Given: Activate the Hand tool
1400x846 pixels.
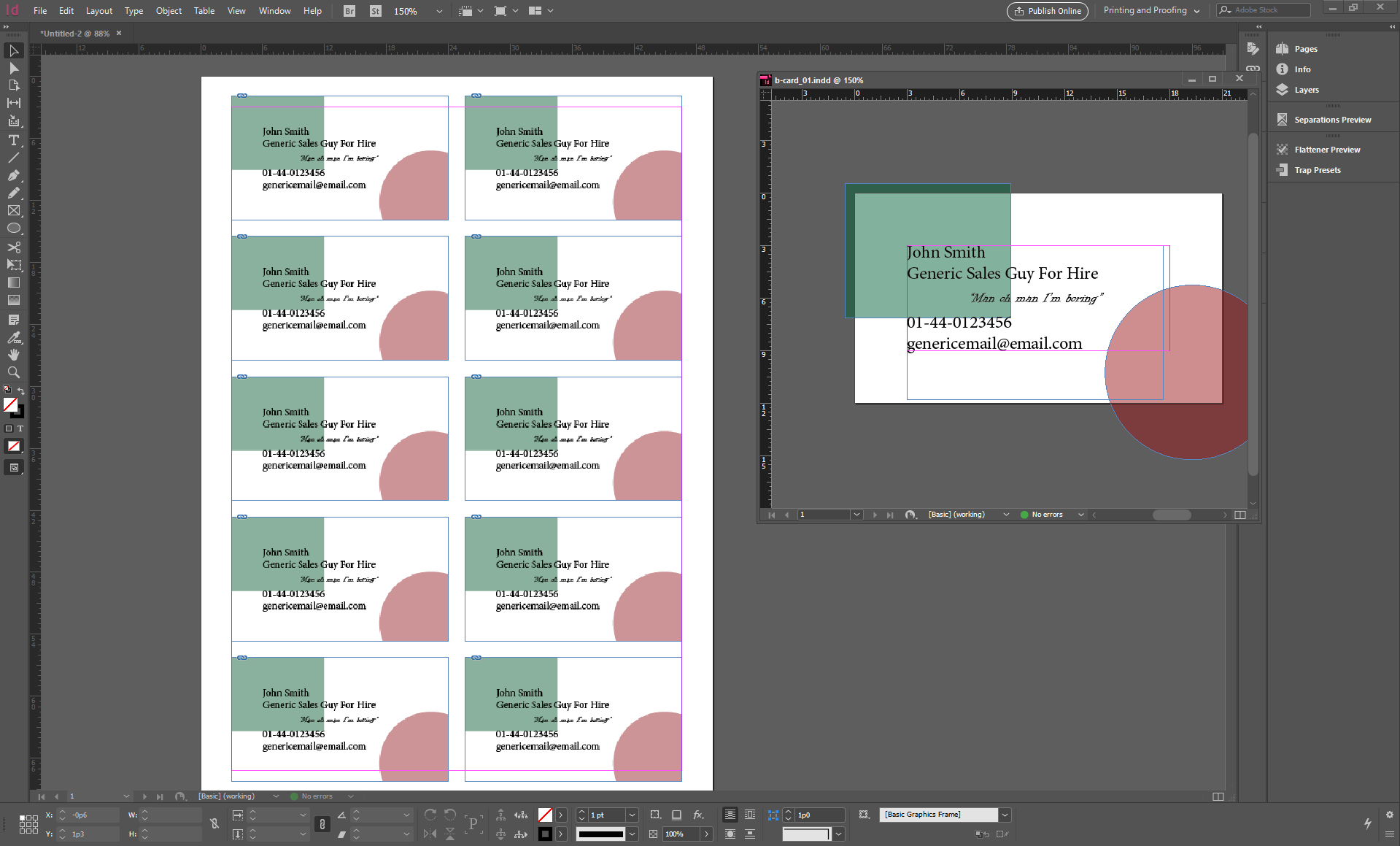Looking at the screenshot, I should coord(13,355).
